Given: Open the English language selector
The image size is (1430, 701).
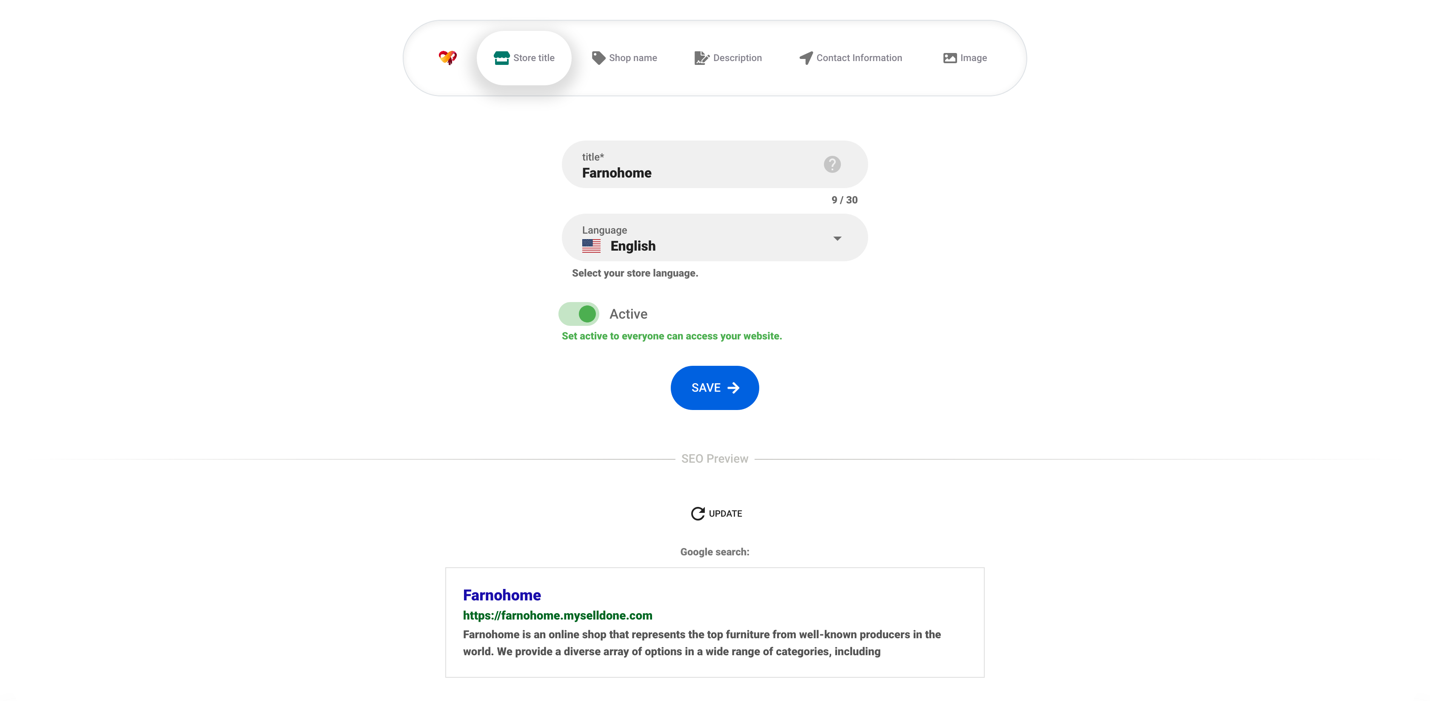Looking at the screenshot, I should click(715, 238).
